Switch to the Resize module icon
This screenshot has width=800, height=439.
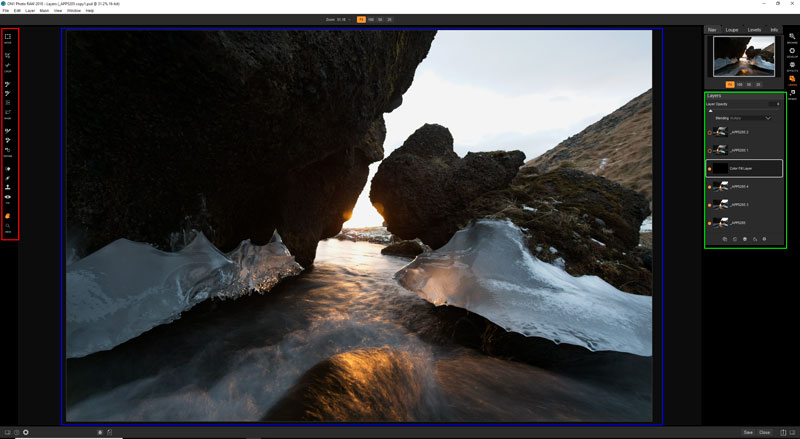click(x=792, y=93)
